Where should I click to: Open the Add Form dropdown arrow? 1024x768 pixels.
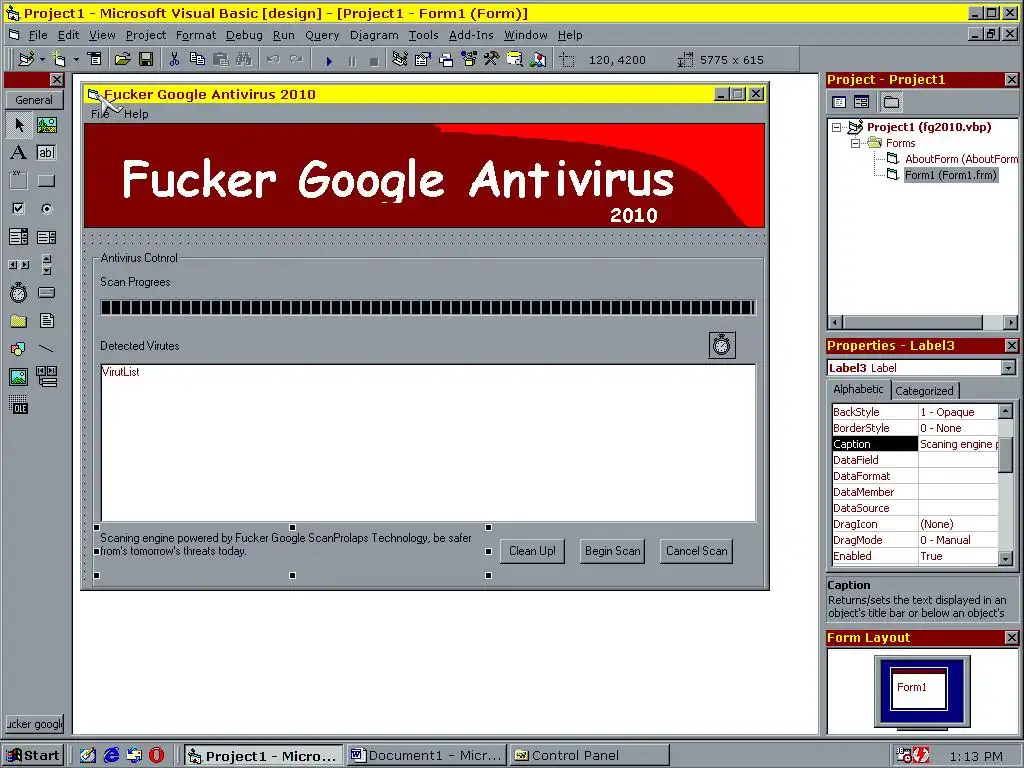pos(76,59)
